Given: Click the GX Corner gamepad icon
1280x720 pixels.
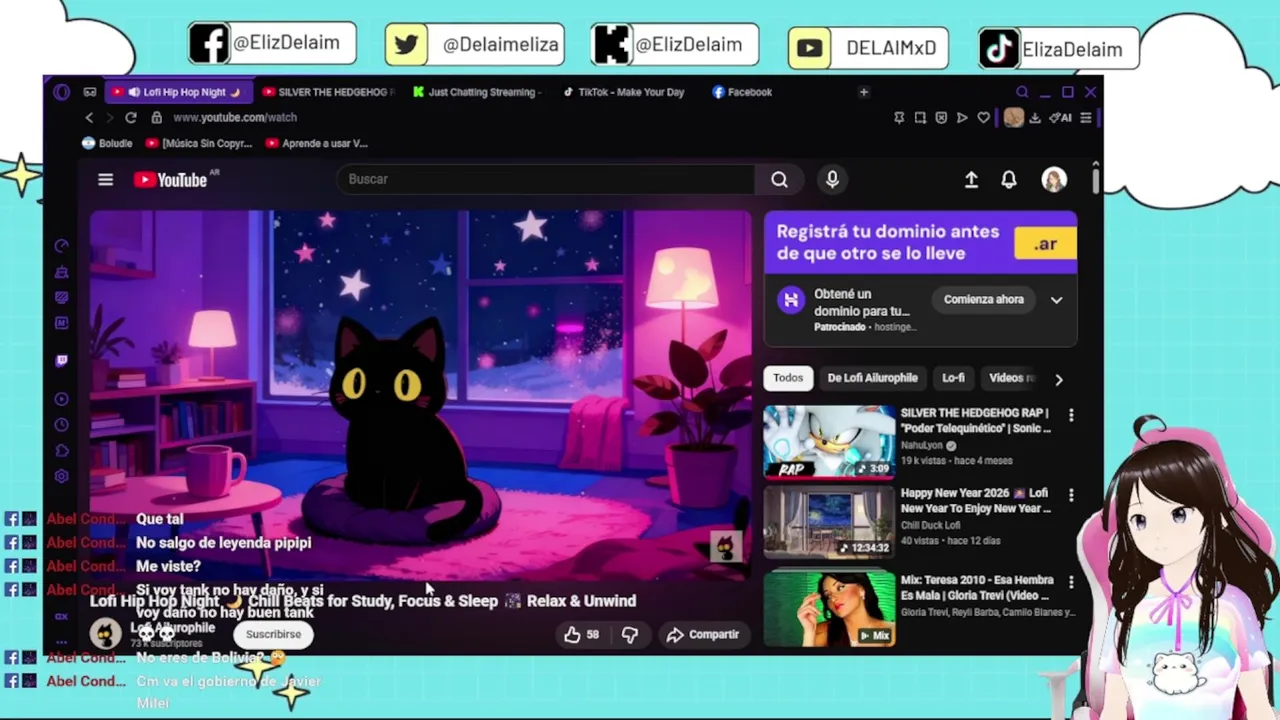Looking at the screenshot, I should [90, 92].
